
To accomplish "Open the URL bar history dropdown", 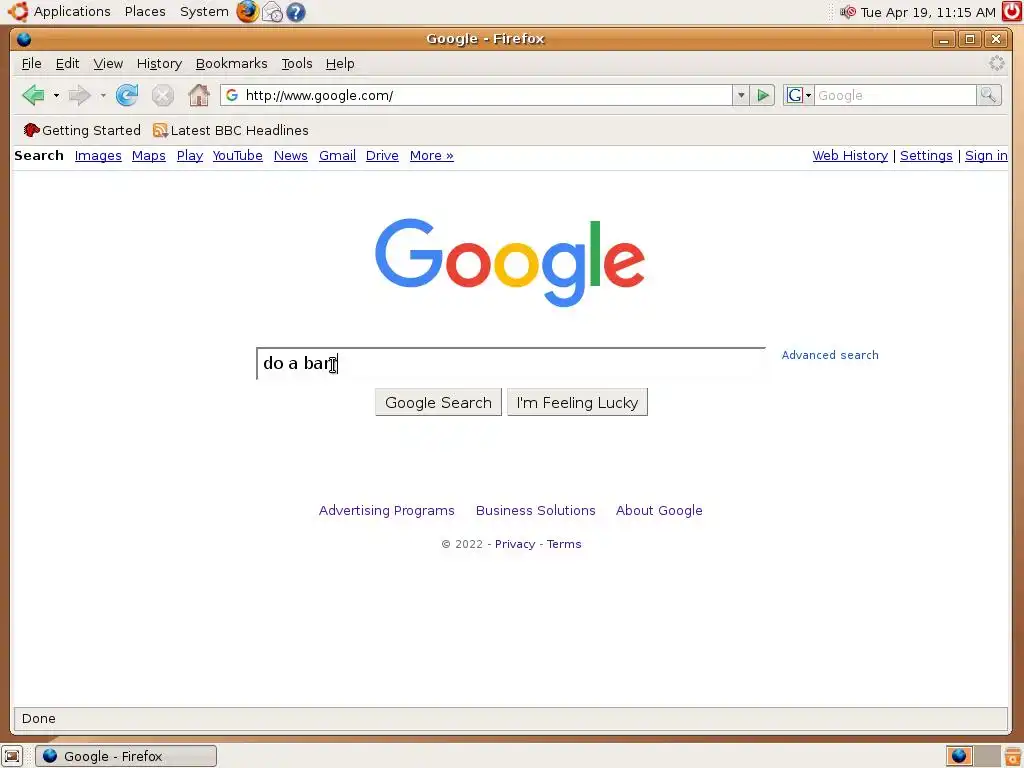I will 741,95.
